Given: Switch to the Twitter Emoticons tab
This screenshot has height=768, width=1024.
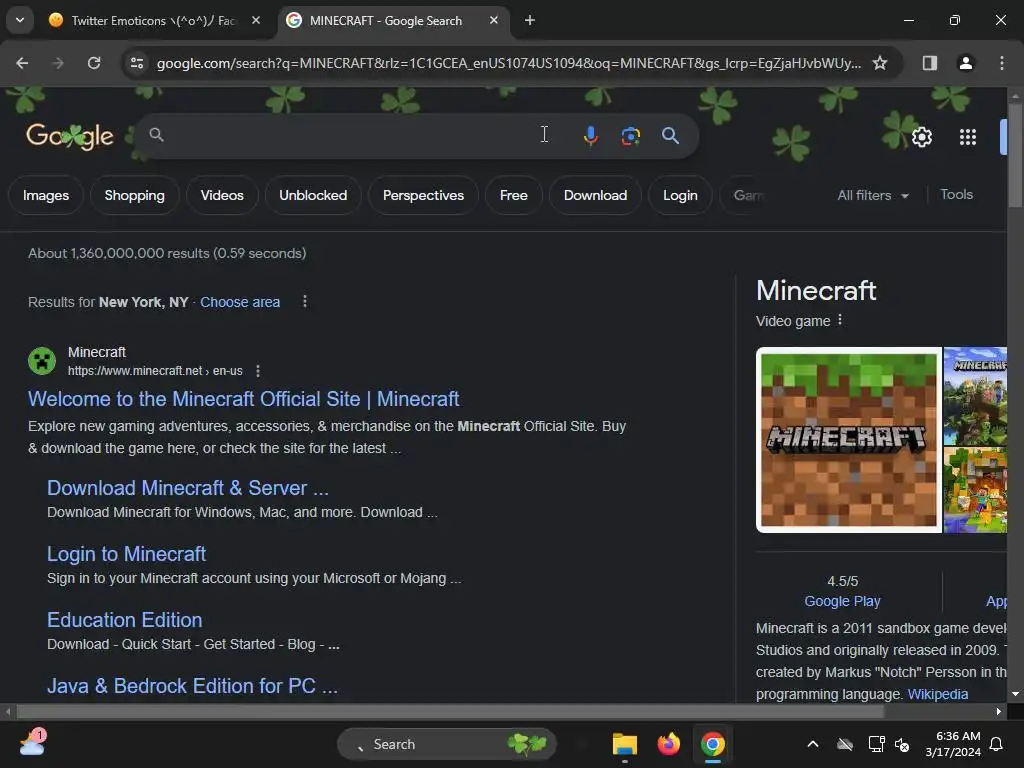Looking at the screenshot, I should click(x=153, y=20).
